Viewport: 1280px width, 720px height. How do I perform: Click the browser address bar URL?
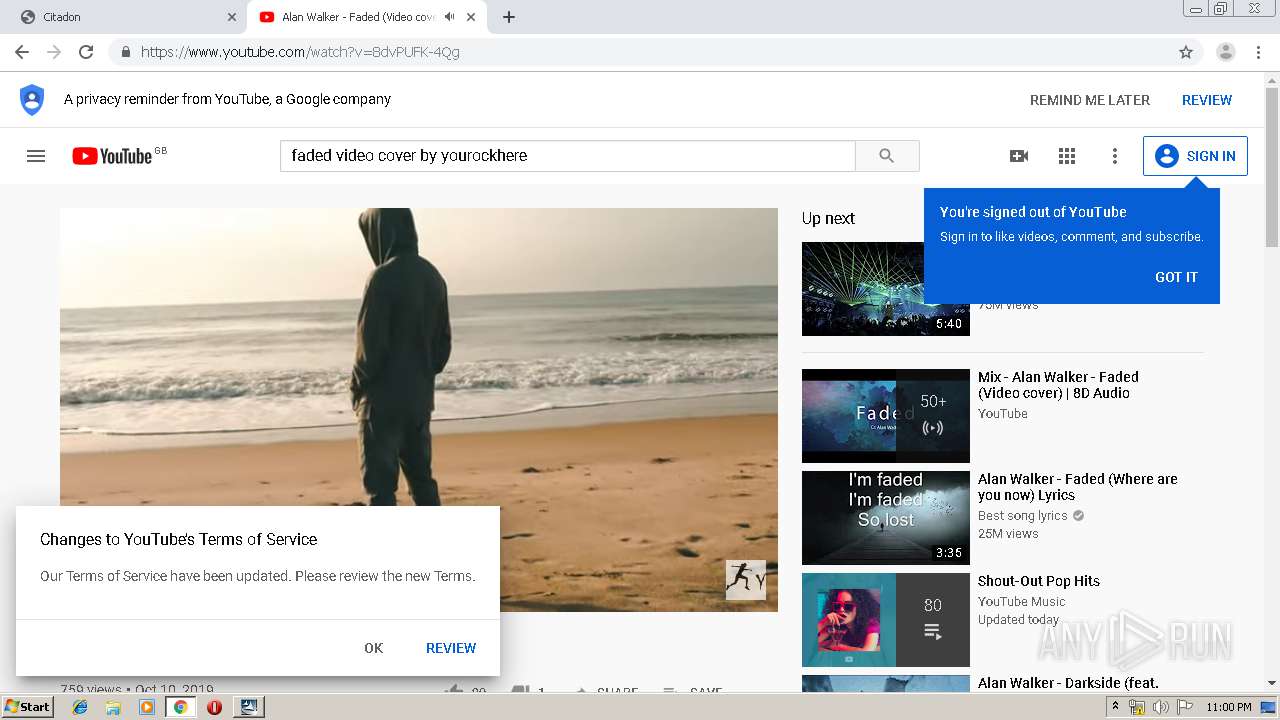click(x=300, y=52)
